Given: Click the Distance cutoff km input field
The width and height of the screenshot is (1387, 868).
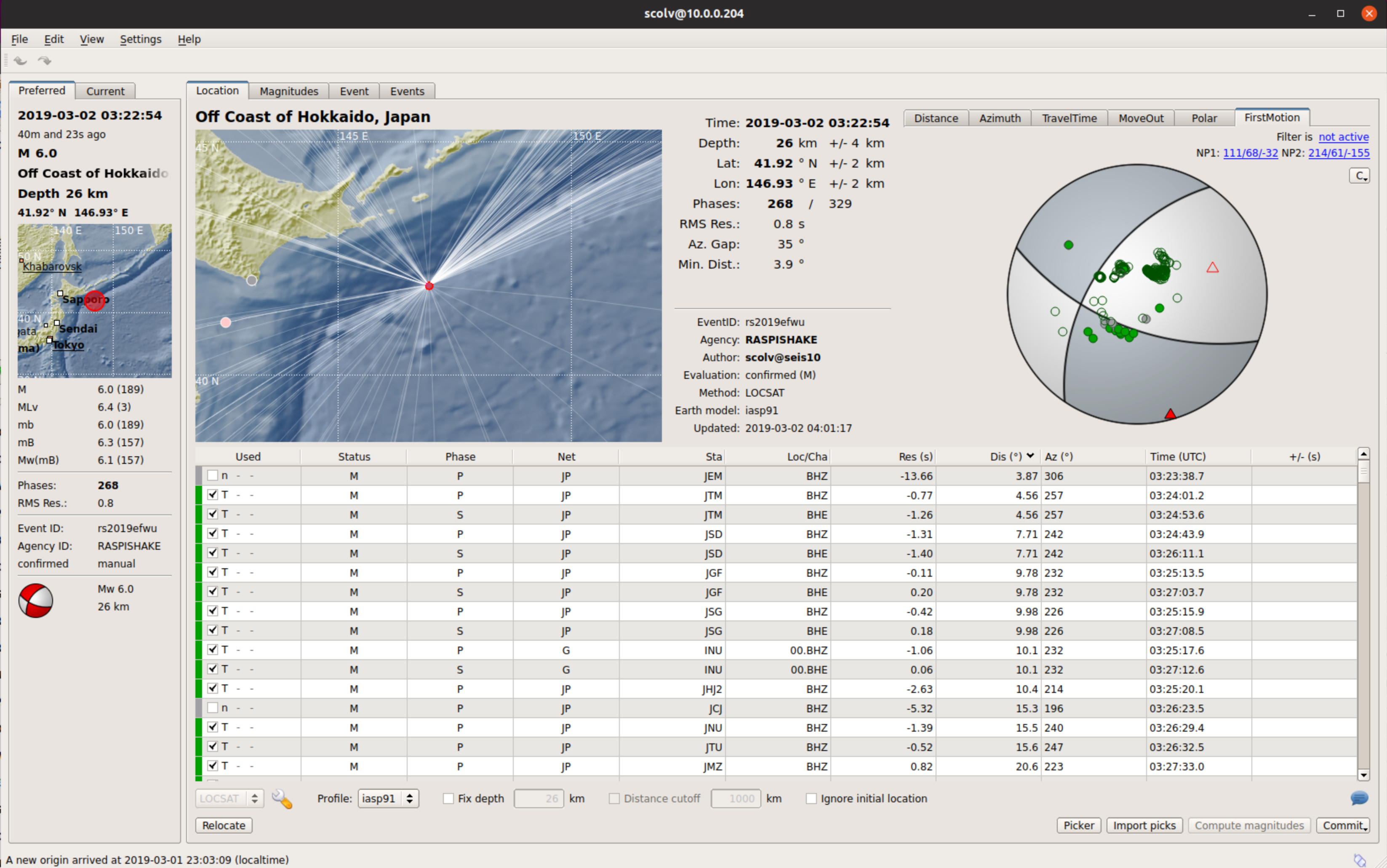Looking at the screenshot, I should [x=736, y=799].
